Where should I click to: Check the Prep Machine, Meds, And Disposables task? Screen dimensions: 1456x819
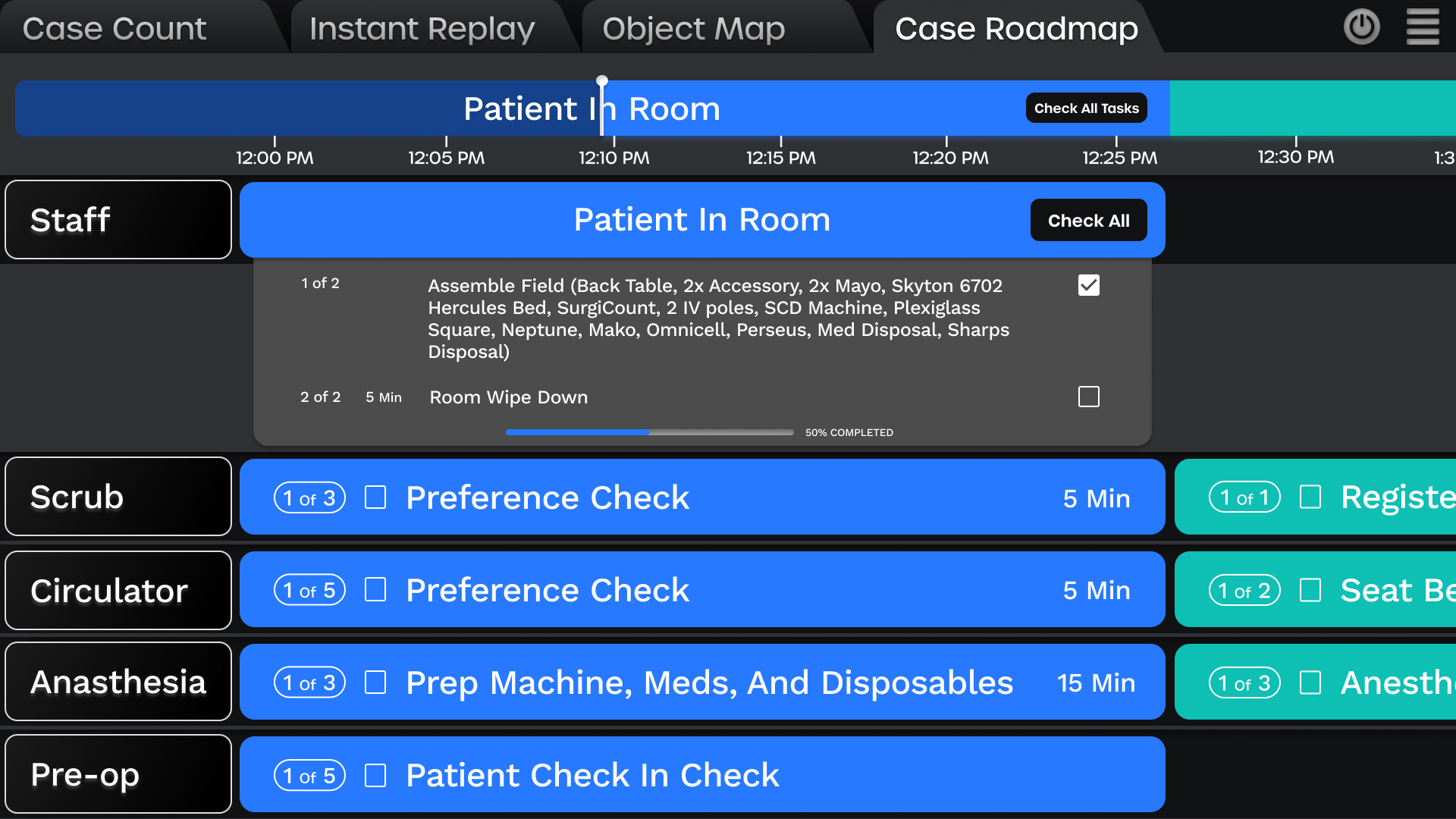[375, 682]
